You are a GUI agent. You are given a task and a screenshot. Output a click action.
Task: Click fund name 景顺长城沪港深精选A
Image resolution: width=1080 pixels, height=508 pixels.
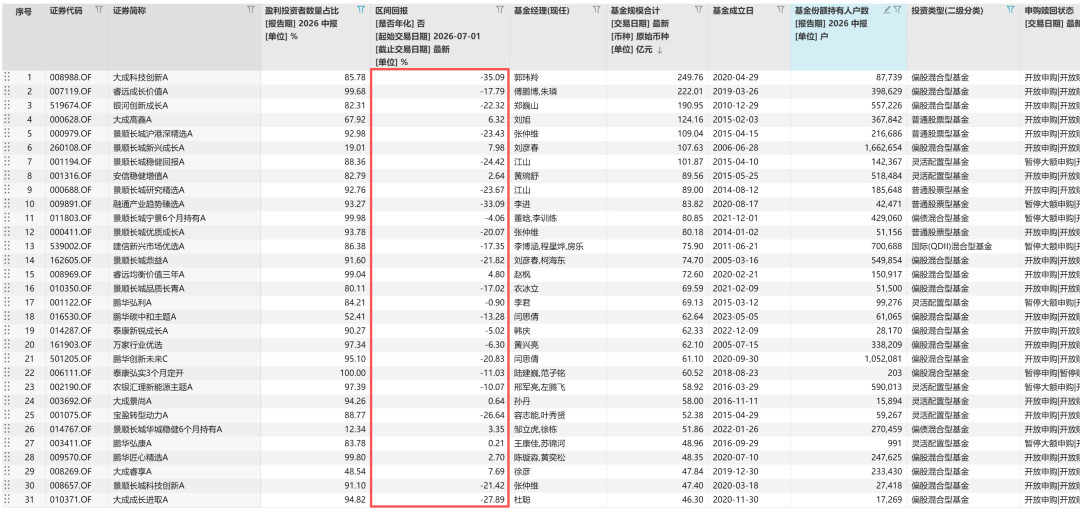pos(153,134)
